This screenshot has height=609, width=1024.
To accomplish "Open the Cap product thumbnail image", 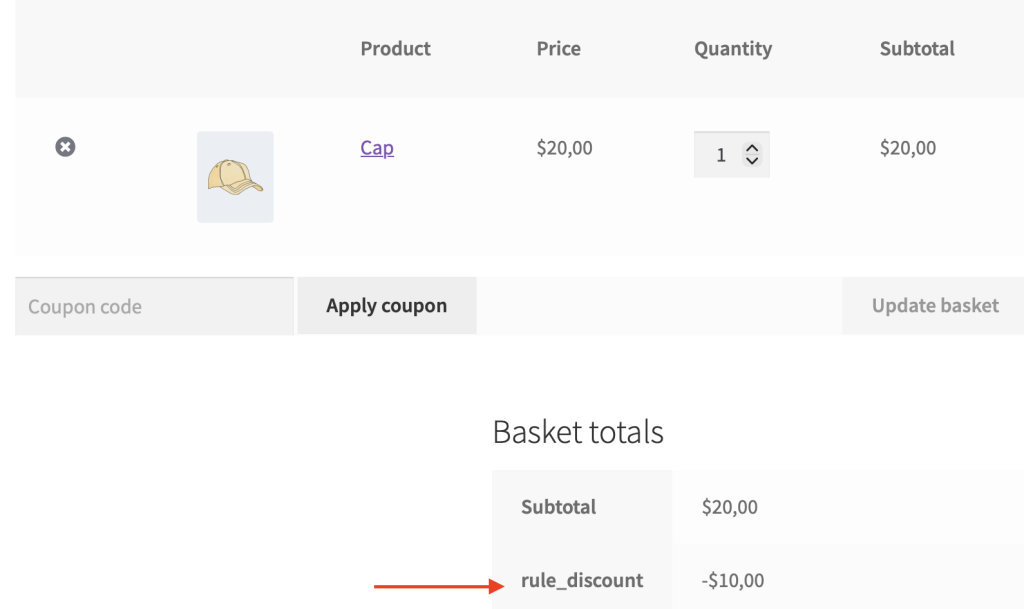I will [x=235, y=177].
